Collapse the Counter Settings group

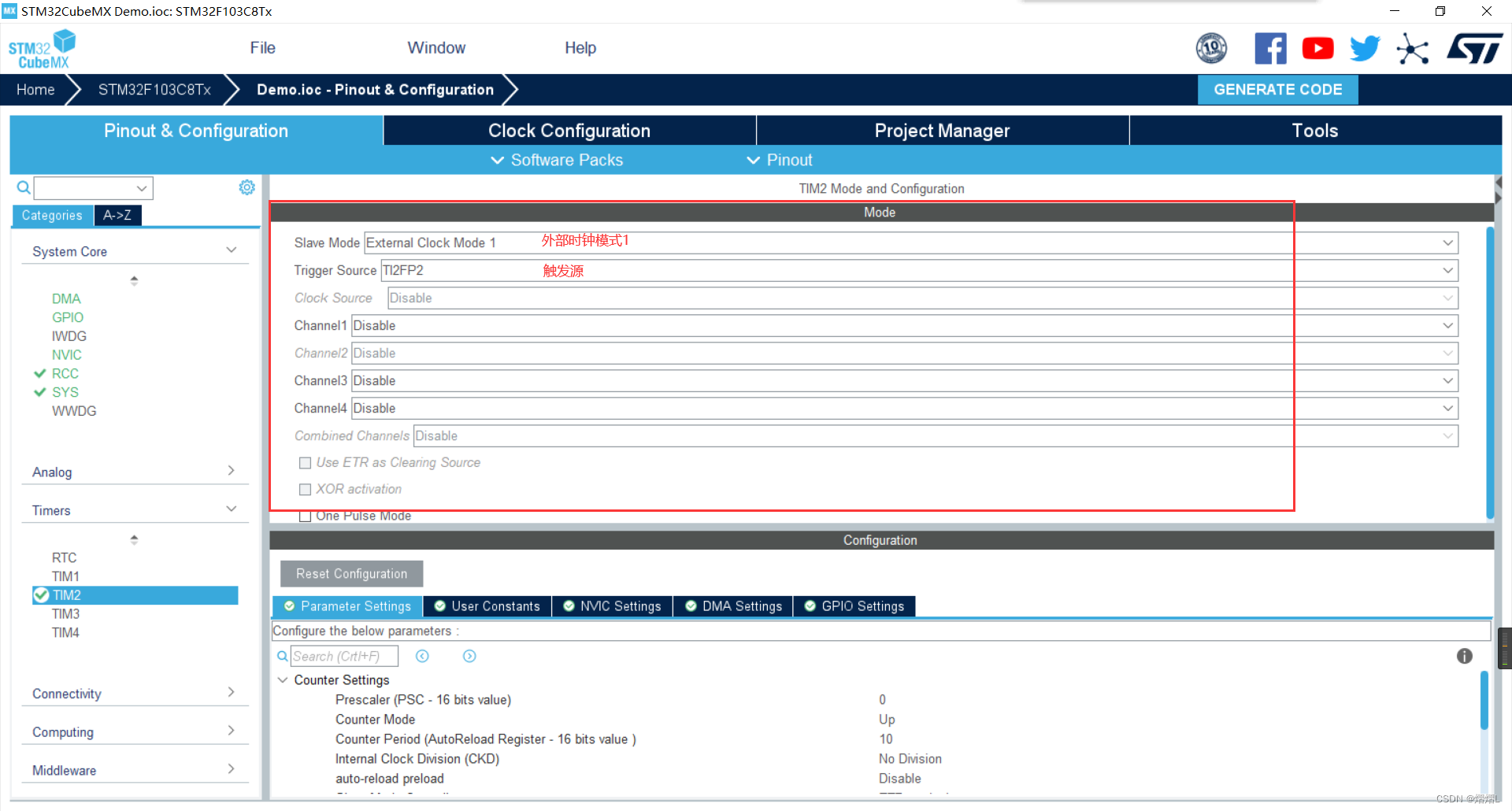pos(282,680)
